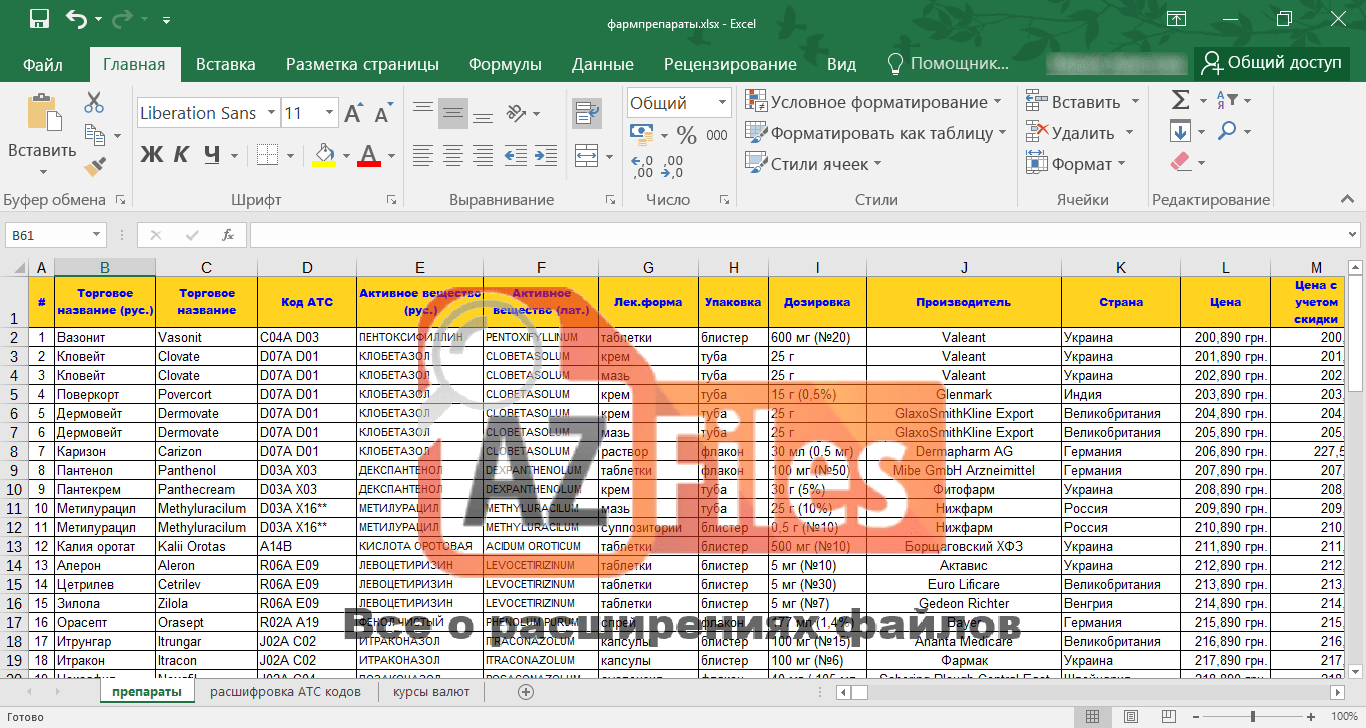
Task: Open fill color dropdown arrow
Action: pos(346,156)
